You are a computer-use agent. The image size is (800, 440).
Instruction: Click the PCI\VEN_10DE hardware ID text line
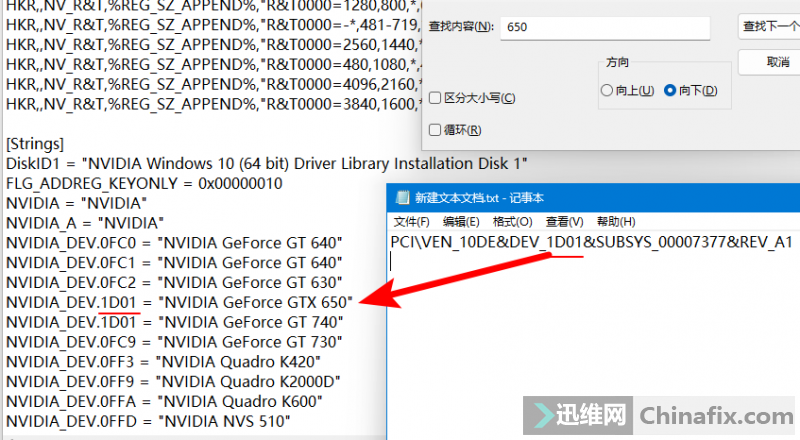click(592, 242)
